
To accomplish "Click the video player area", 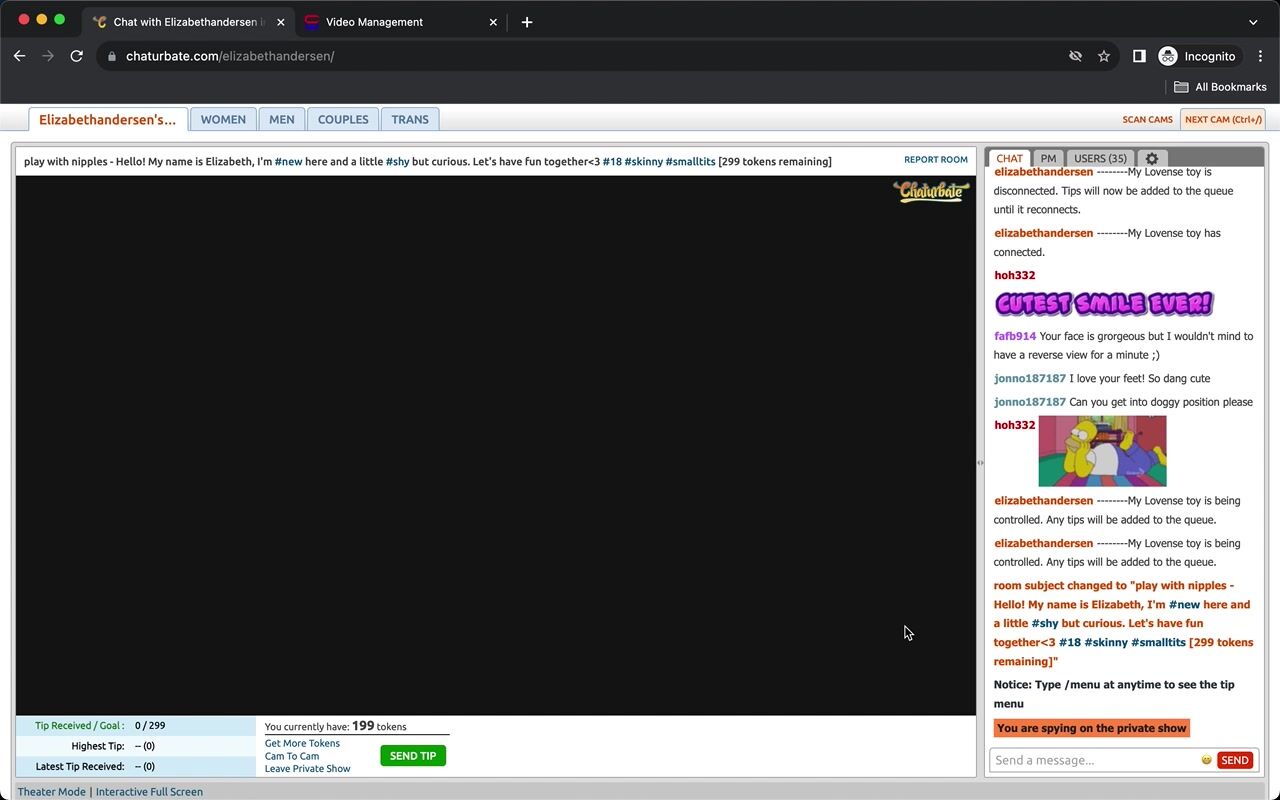I will (495, 445).
